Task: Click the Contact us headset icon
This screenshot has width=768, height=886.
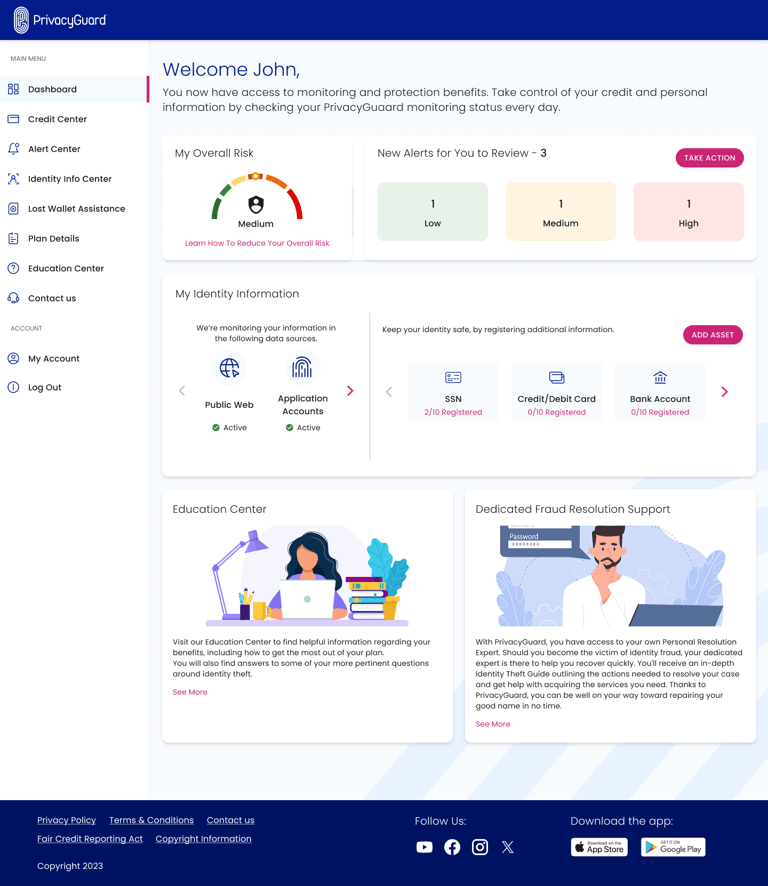Action: click(x=14, y=298)
